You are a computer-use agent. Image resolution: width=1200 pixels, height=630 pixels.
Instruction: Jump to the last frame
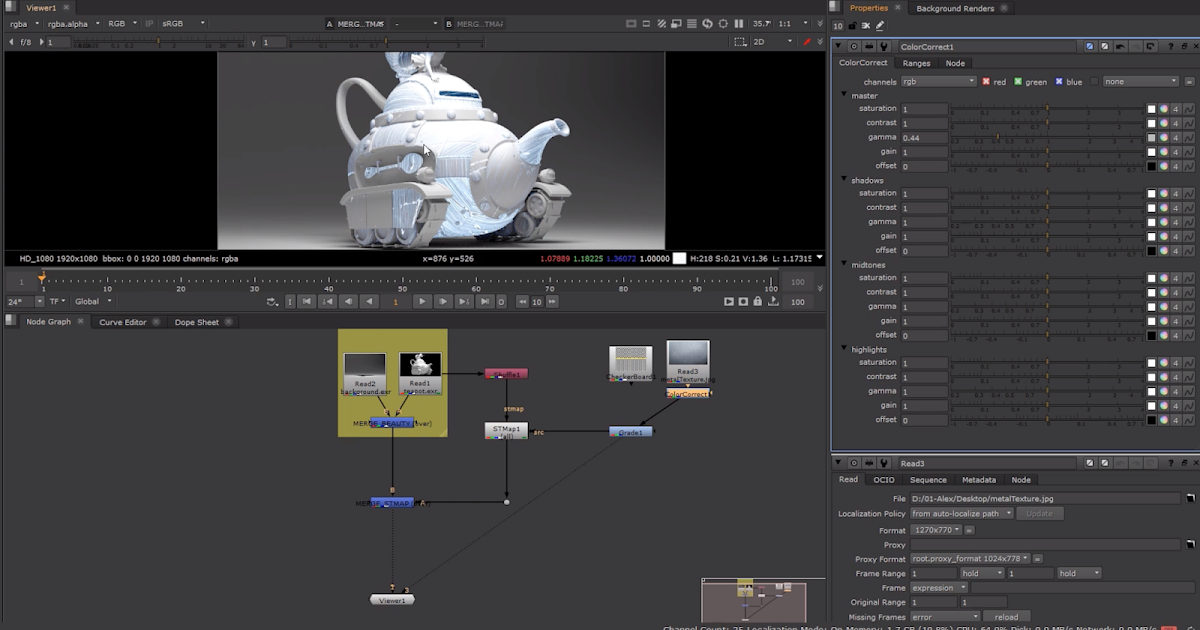tap(484, 301)
